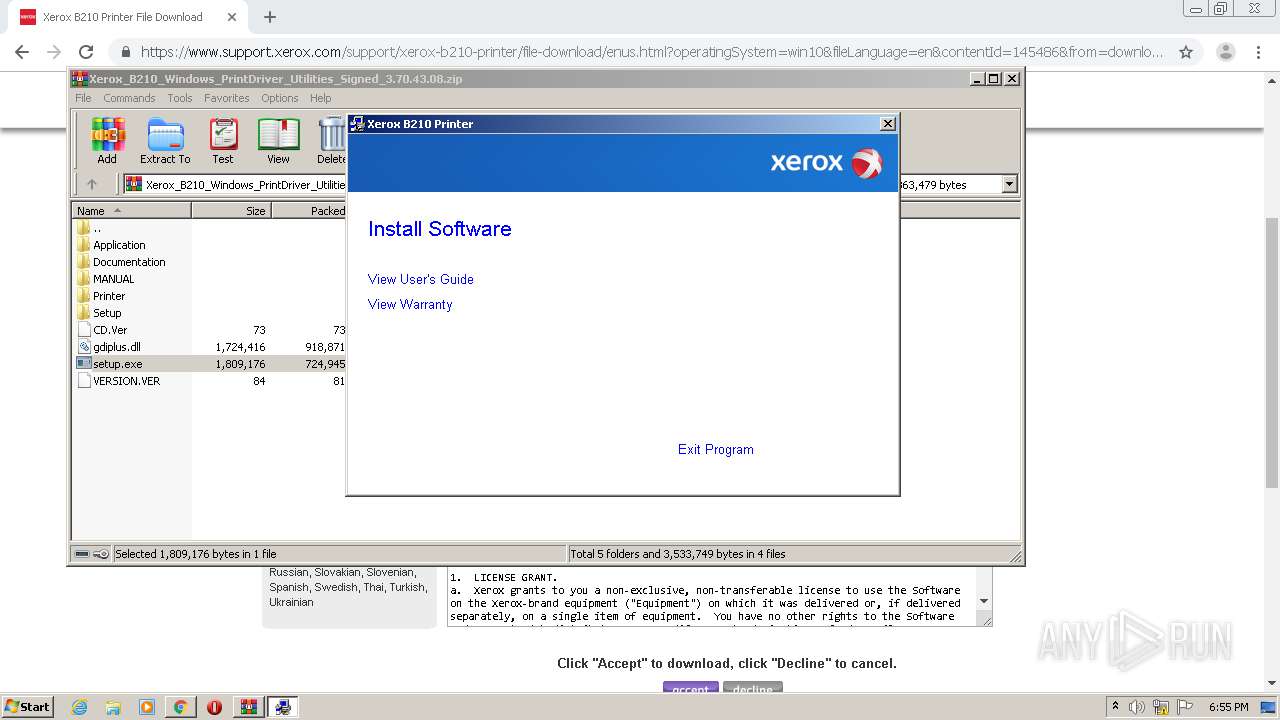Click the Action Center flag tray icon
1280x720 pixels.
(1185, 707)
